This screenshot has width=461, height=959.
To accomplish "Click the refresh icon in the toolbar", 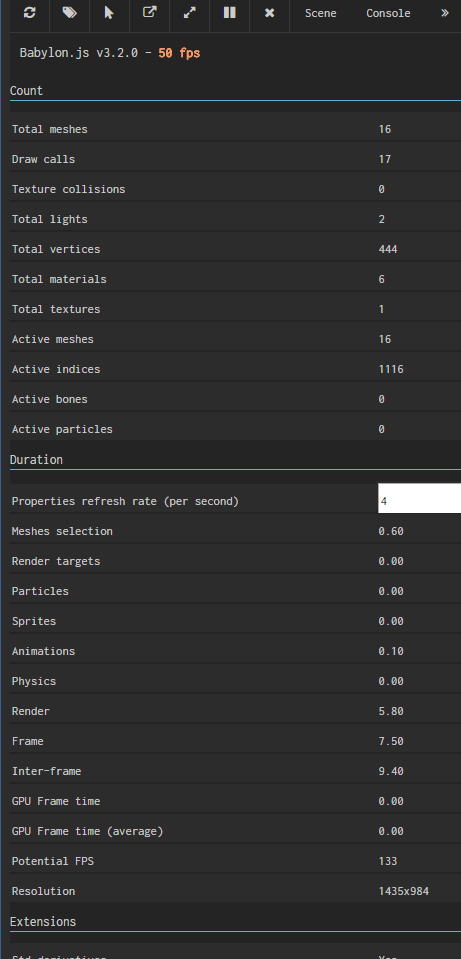I will [29, 13].
